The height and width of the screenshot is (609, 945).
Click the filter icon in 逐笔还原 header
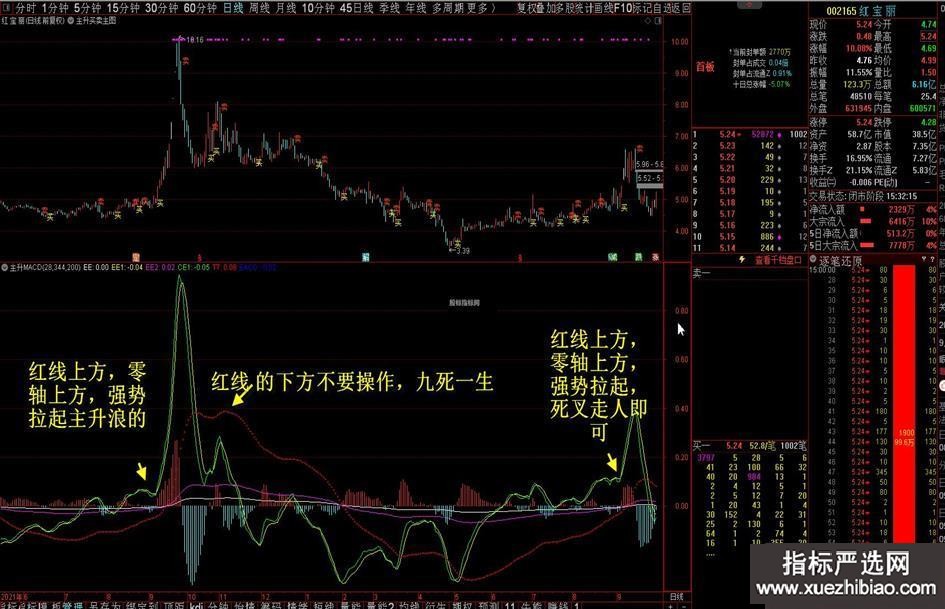(x=924, y=259)
